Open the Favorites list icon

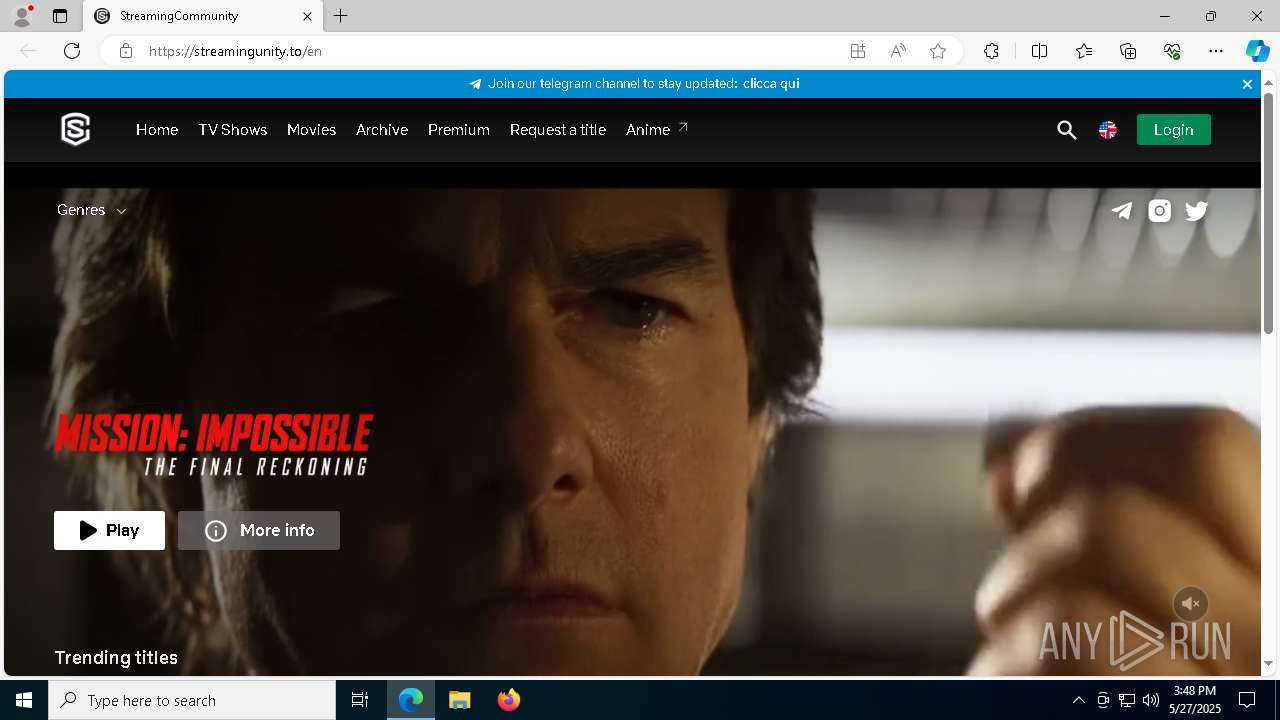1084,51
